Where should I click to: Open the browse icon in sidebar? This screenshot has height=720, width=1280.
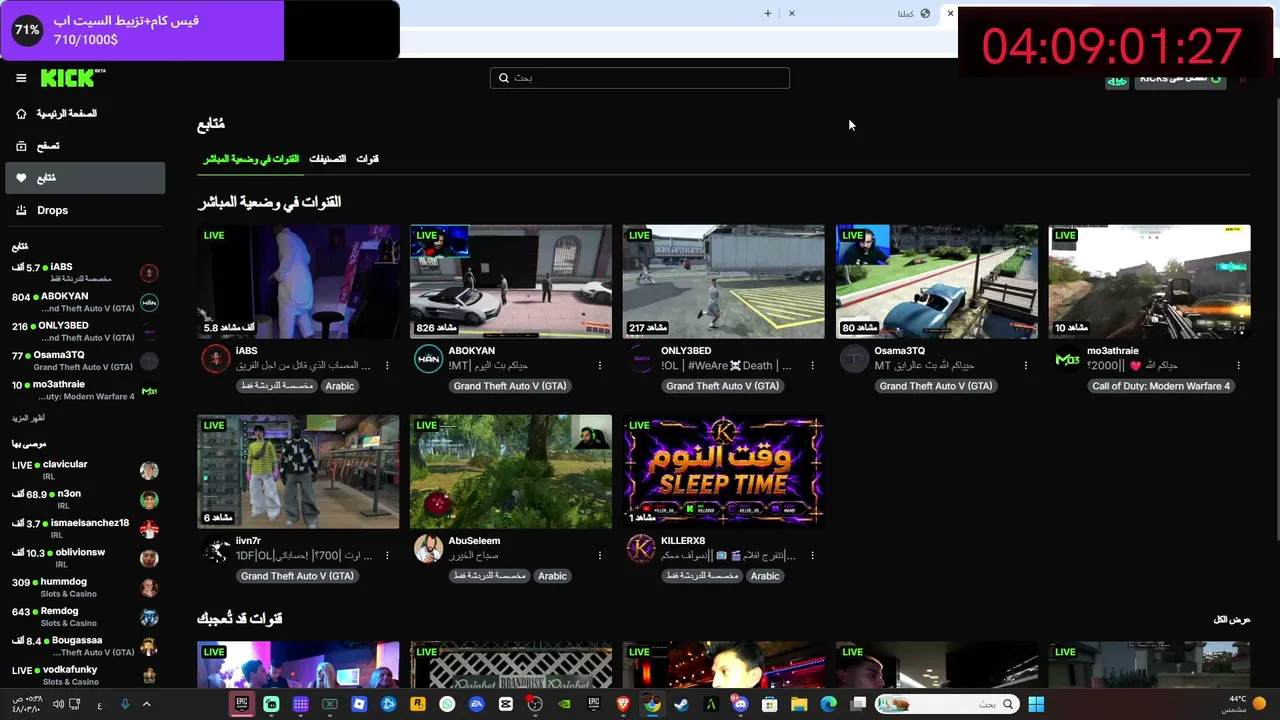click(x=21, y=146)
